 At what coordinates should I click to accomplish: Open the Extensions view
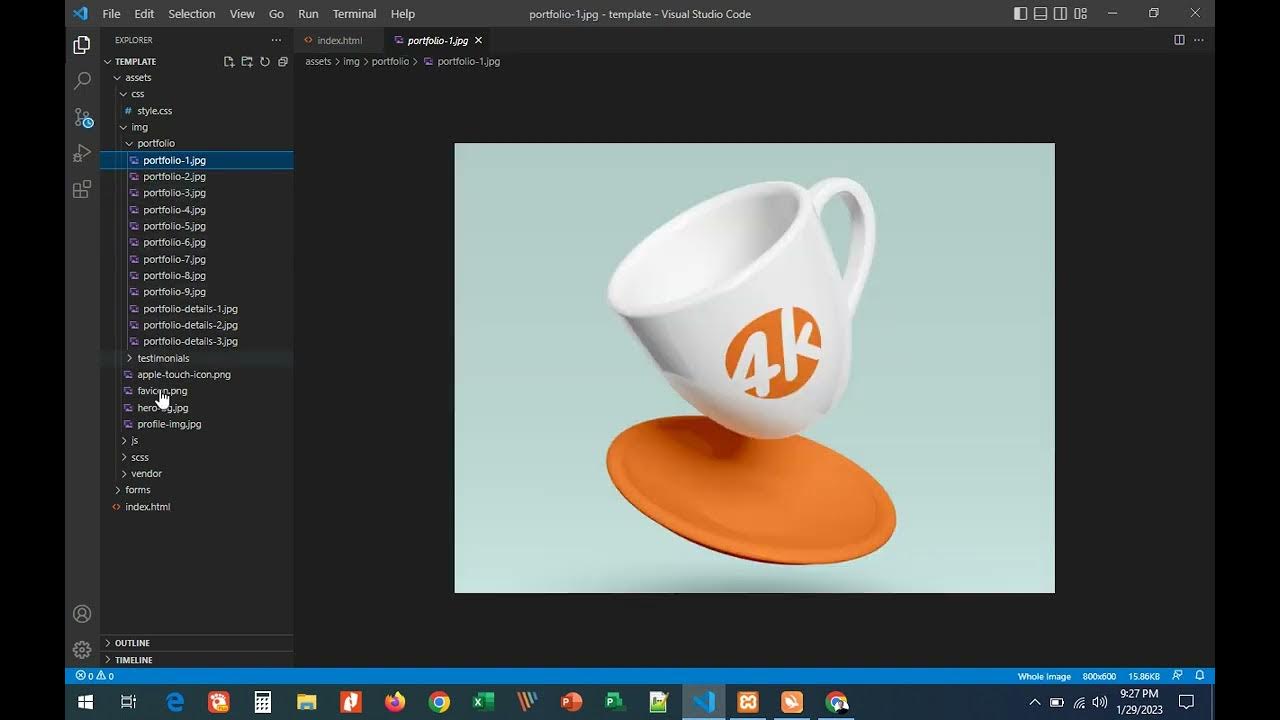tap(82, 189)
